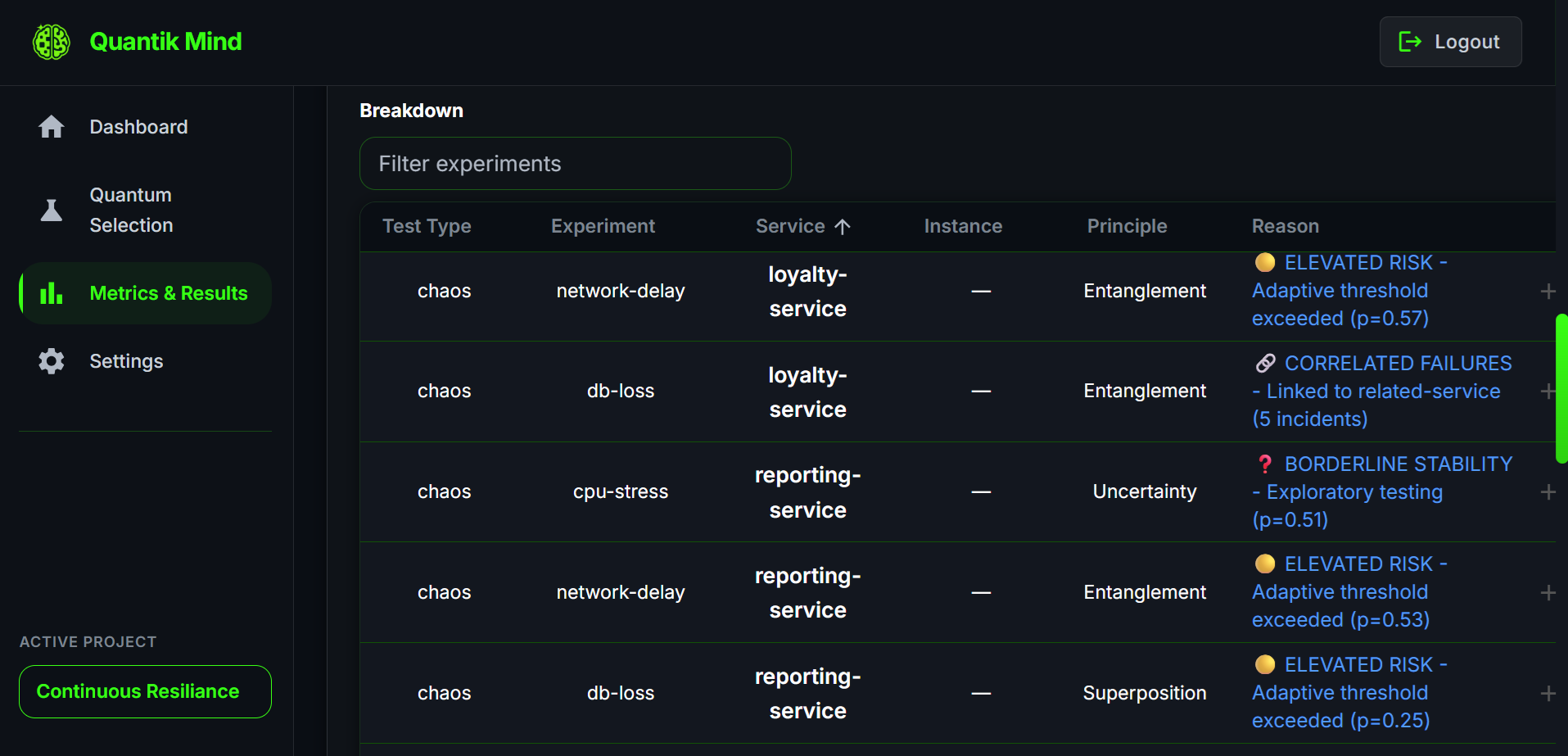Viewport: 1568px width, 756px height.
Task: Click the flask icon for Quantum Selection
Action: coord(51,210)
